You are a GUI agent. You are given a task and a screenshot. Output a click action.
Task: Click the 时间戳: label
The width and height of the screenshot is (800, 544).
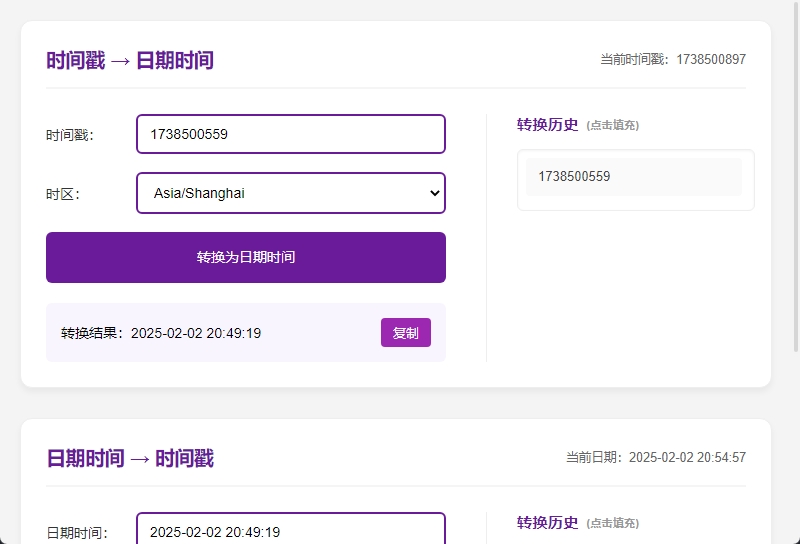70,135
